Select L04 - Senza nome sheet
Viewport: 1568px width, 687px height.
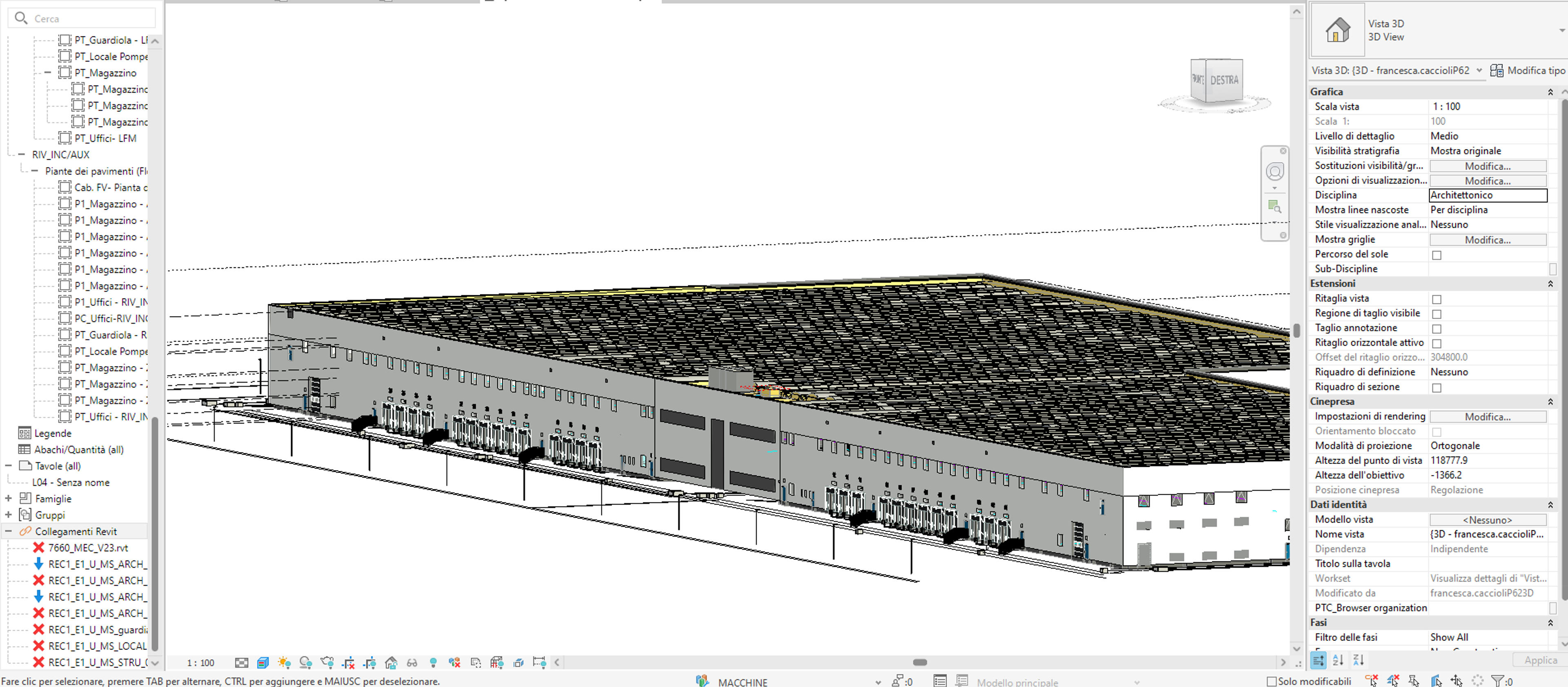pyautogui.click(x=71, y=482)
